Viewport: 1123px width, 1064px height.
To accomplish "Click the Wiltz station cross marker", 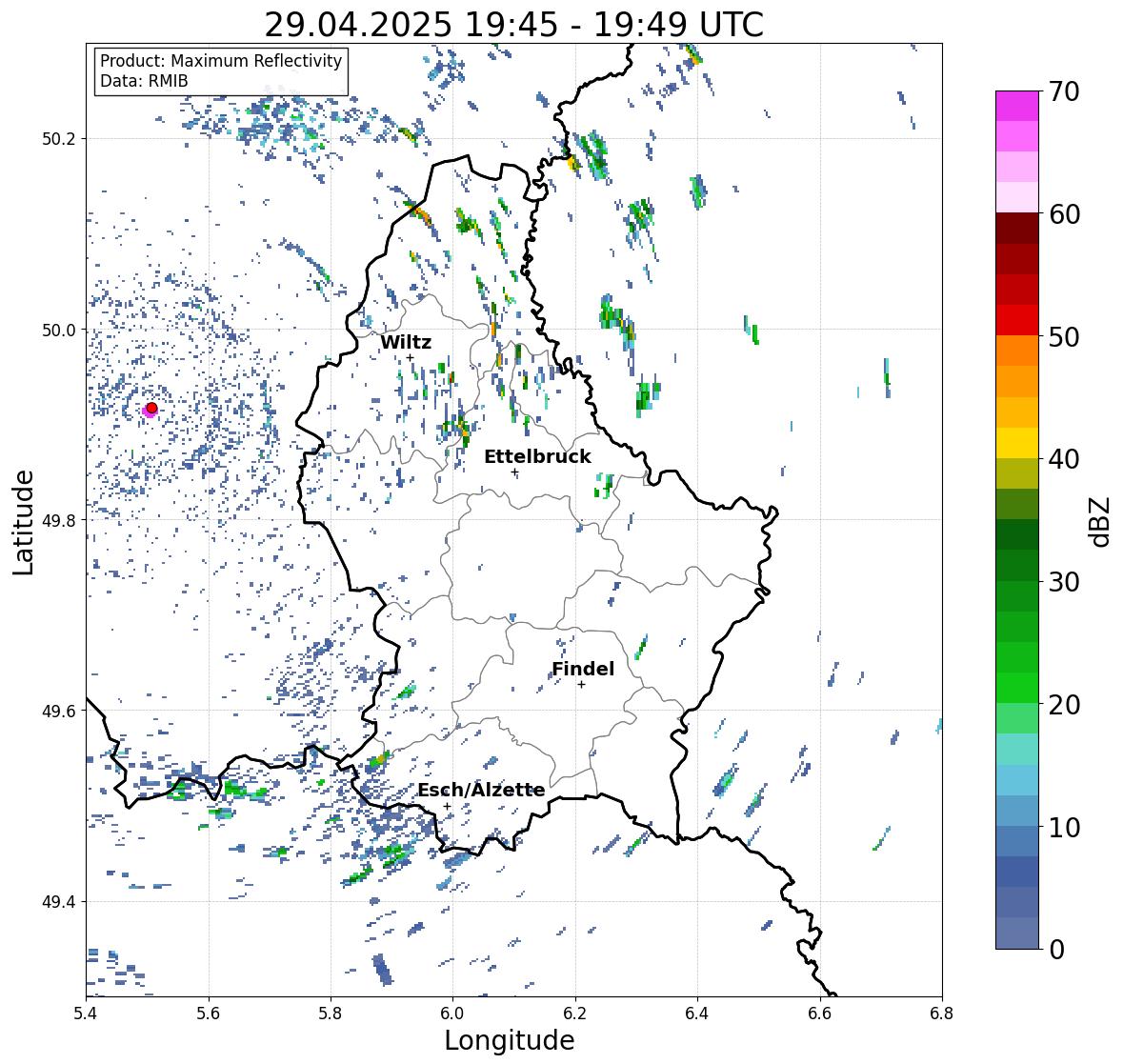I will point(410,357).
